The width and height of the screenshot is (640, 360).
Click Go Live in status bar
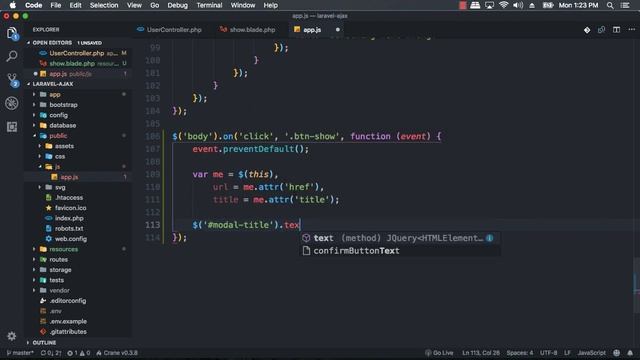439,353
